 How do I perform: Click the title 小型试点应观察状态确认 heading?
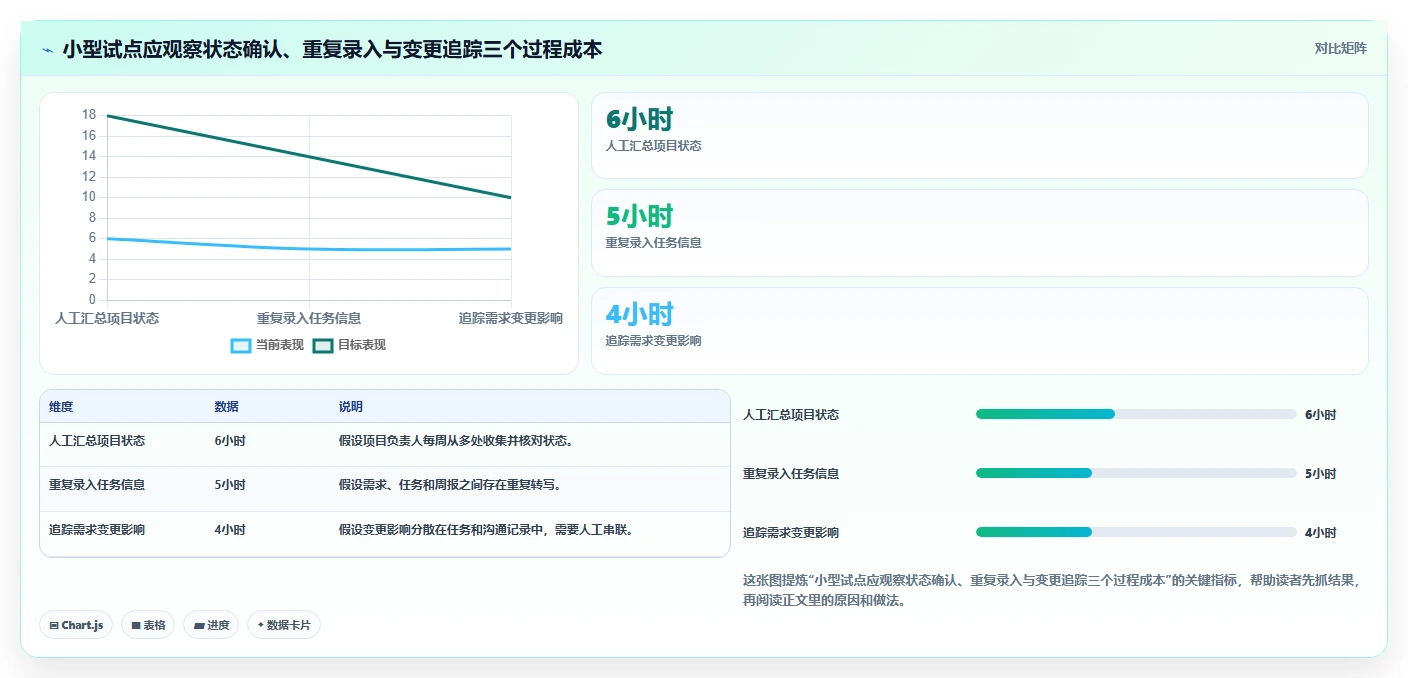click(x=332, y=49)
